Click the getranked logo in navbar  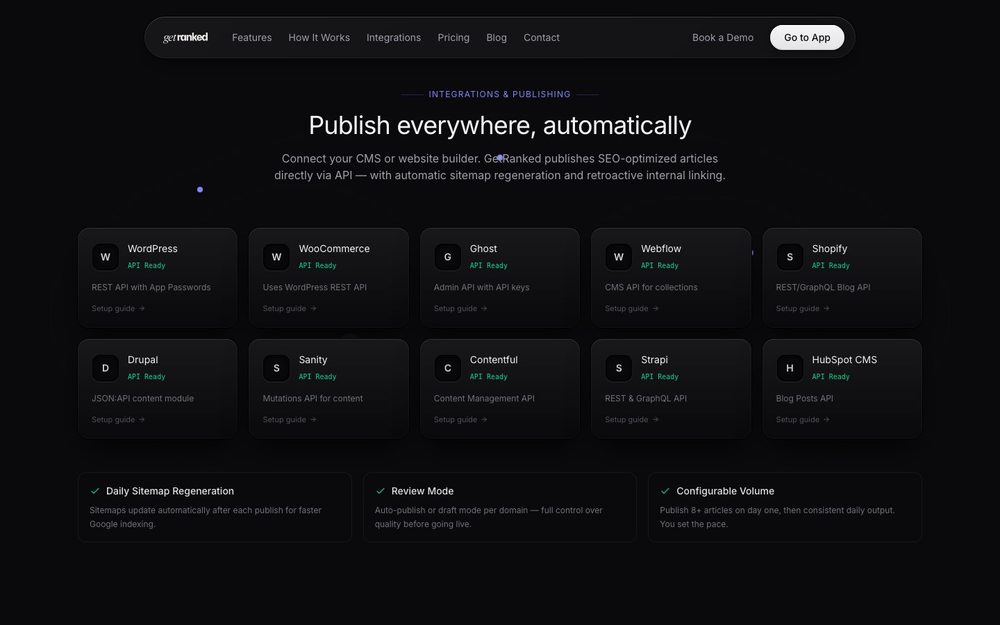[186, 38]
